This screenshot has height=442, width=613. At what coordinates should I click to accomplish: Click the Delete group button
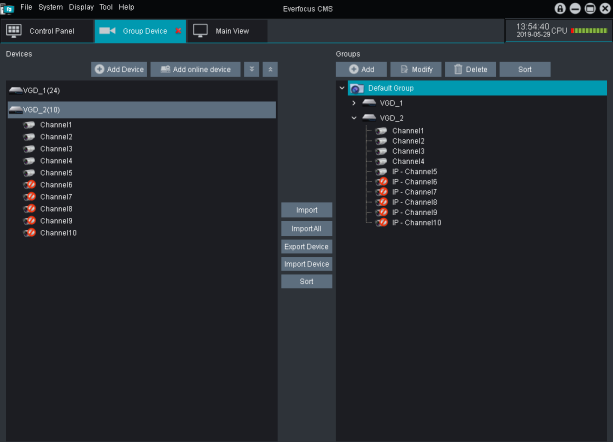click(470, 69)
